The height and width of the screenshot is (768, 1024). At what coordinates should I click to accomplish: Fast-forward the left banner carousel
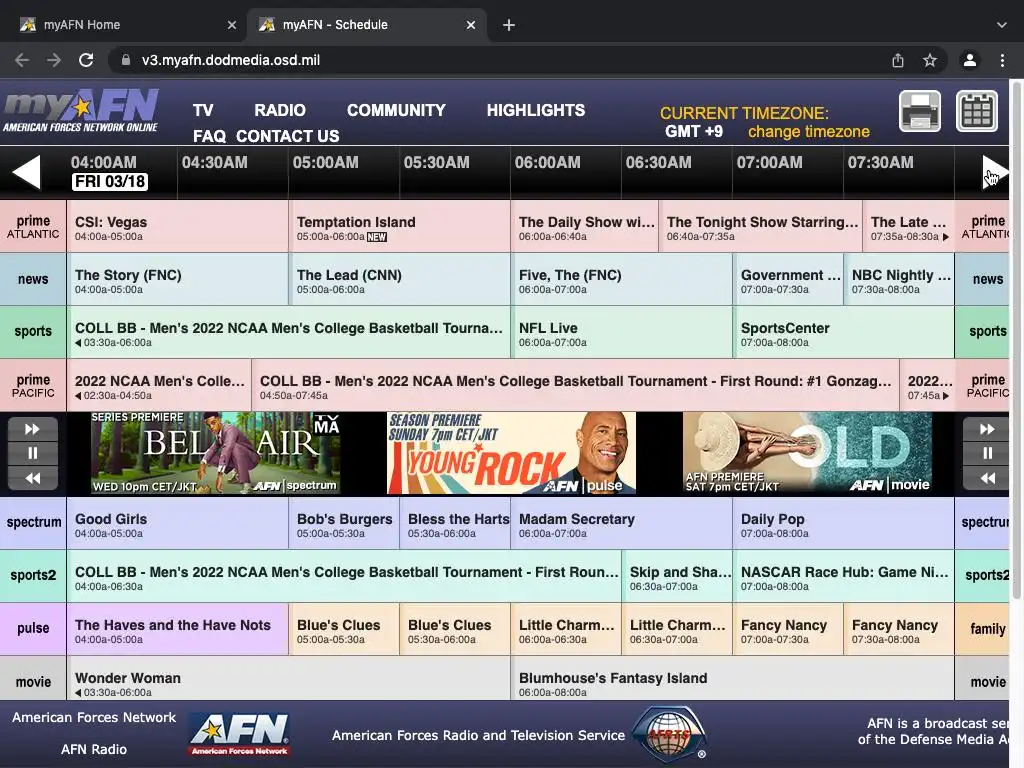[33, 429]
